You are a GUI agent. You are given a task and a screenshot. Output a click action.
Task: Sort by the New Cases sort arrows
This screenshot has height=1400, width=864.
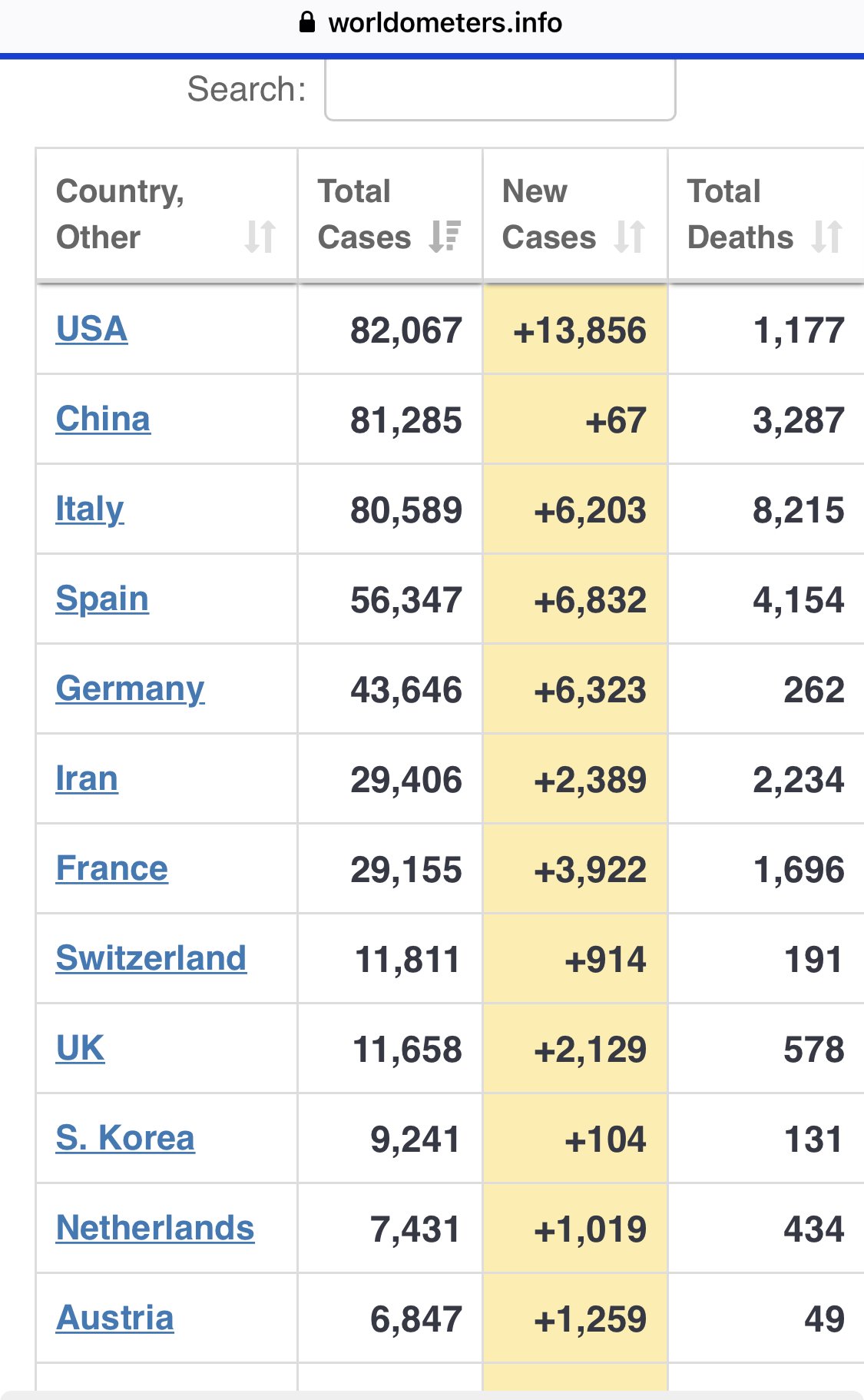[630, 237]
